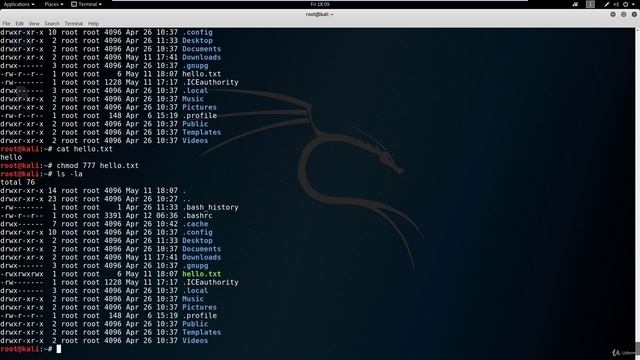Click the .bash_history filename
640x360 pixels.
(x=210, y=207)
